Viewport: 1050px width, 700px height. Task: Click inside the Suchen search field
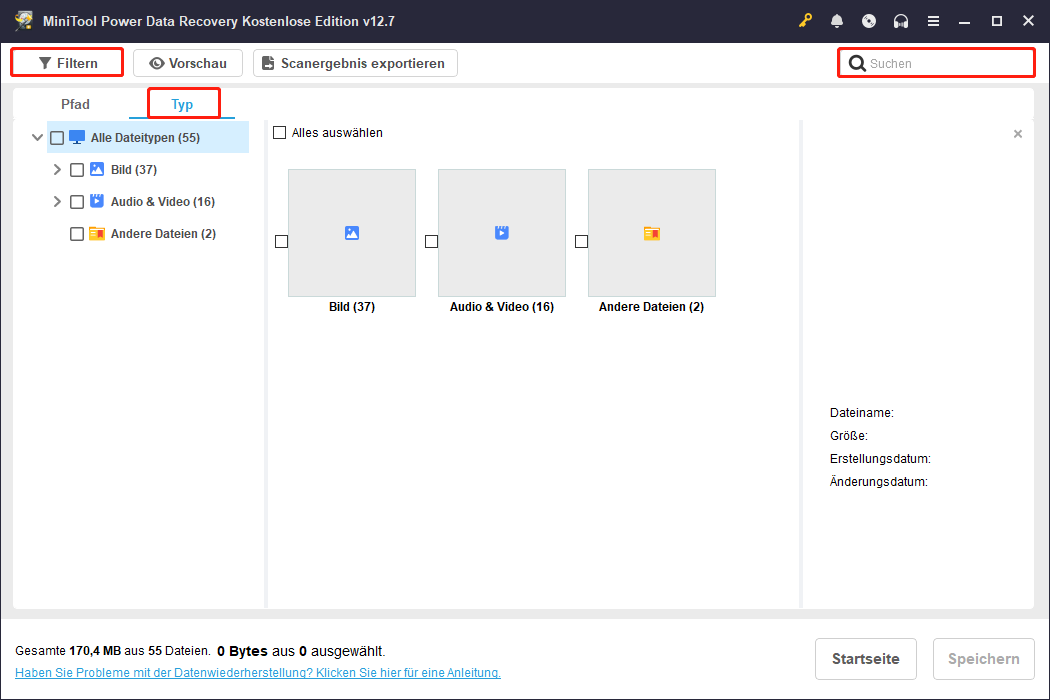click(935, 62)
